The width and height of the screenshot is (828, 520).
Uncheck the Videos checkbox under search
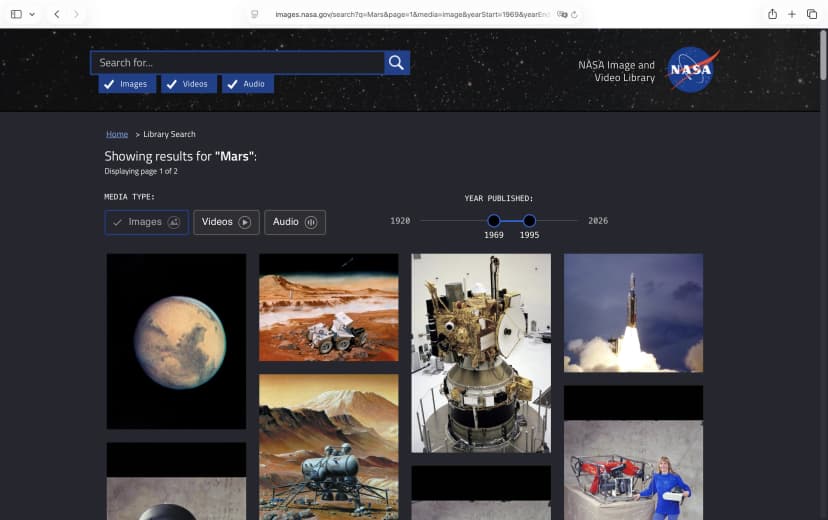(x=189, y=84)
